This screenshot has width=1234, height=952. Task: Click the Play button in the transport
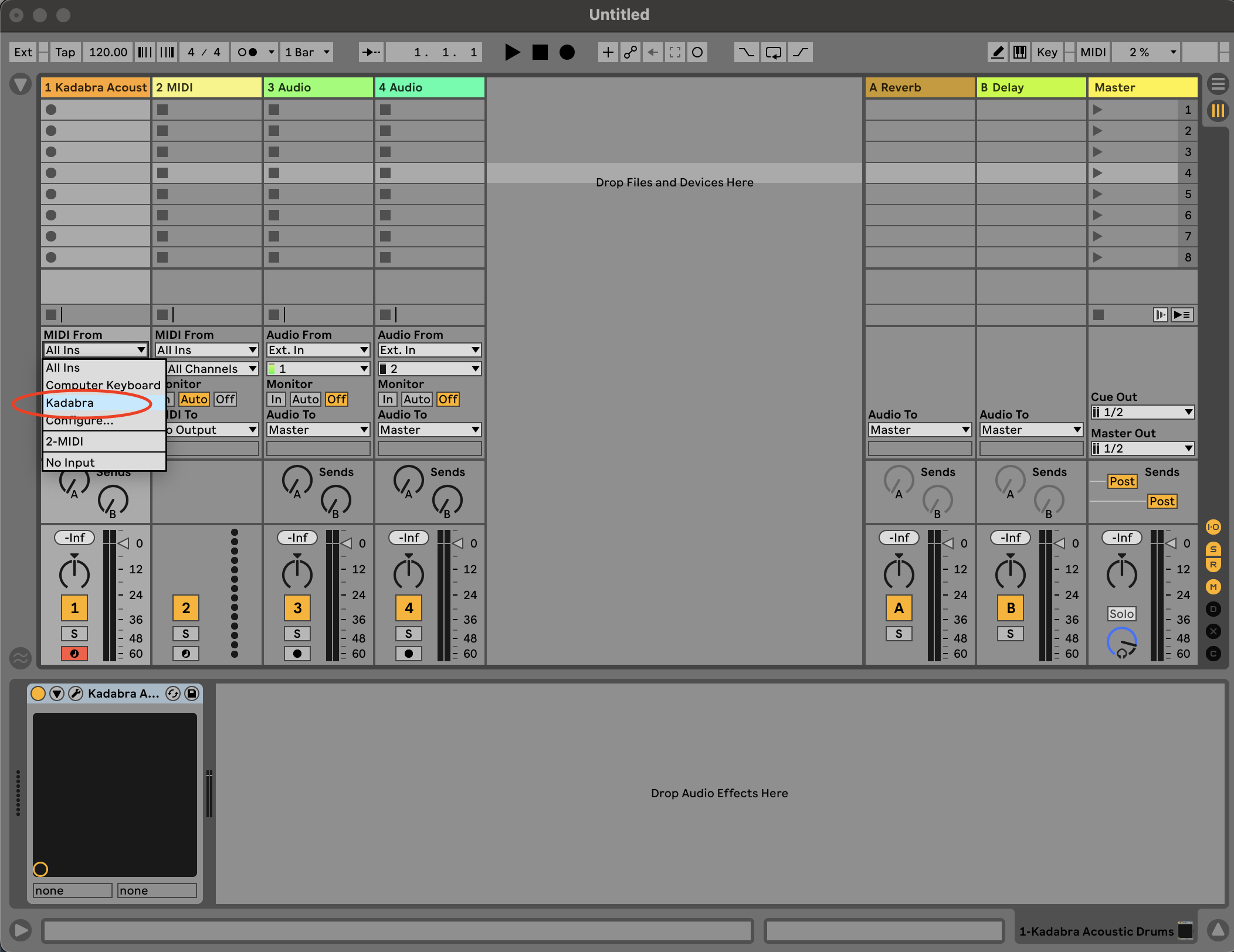pyautogui.click(x=512, y=52)
